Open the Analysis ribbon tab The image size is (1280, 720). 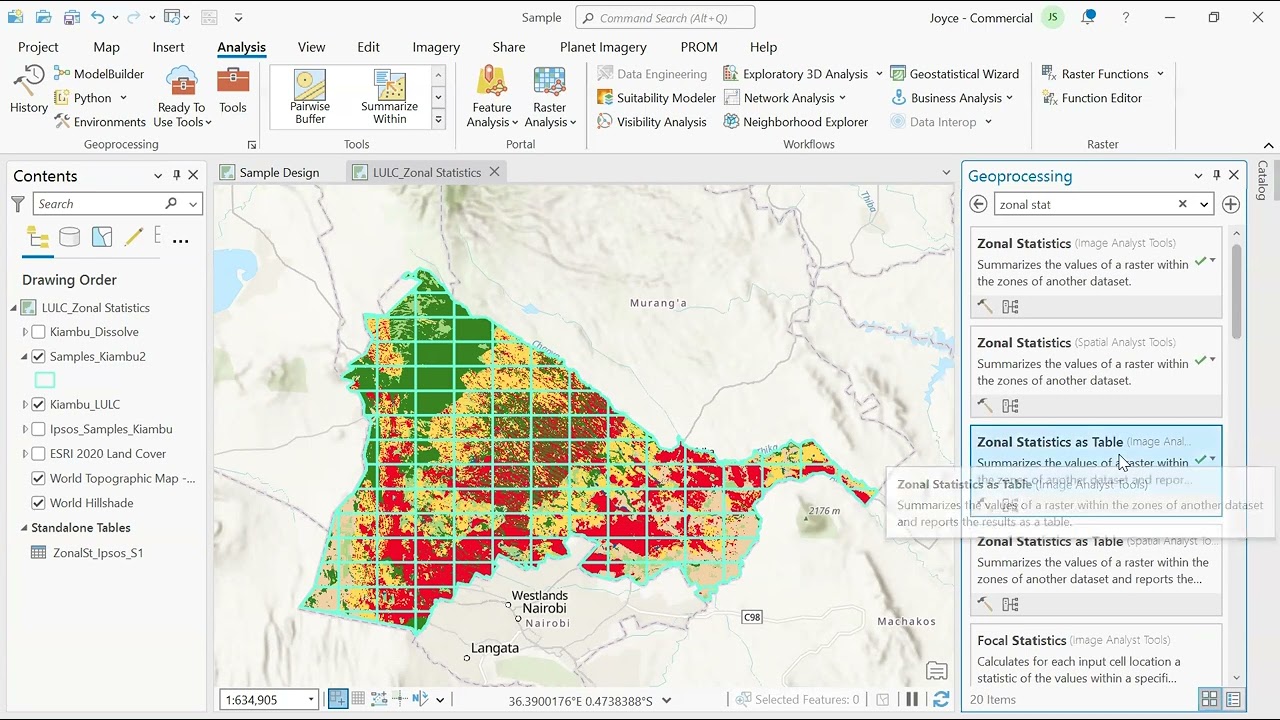point(241,47)
